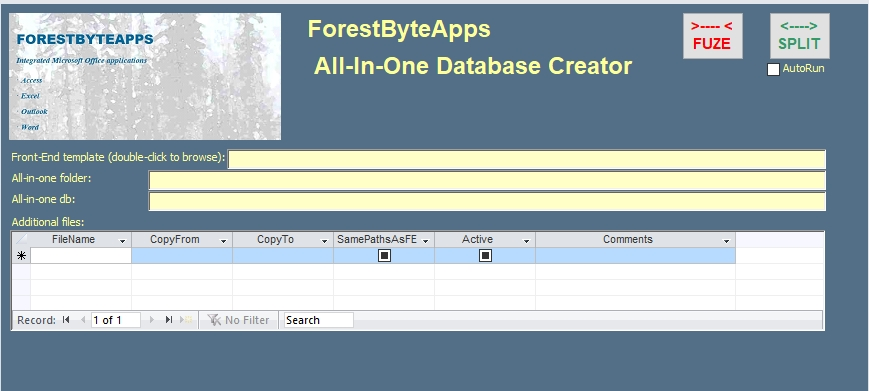Click the Comments cell of the new row

click(x=635, y=255)
